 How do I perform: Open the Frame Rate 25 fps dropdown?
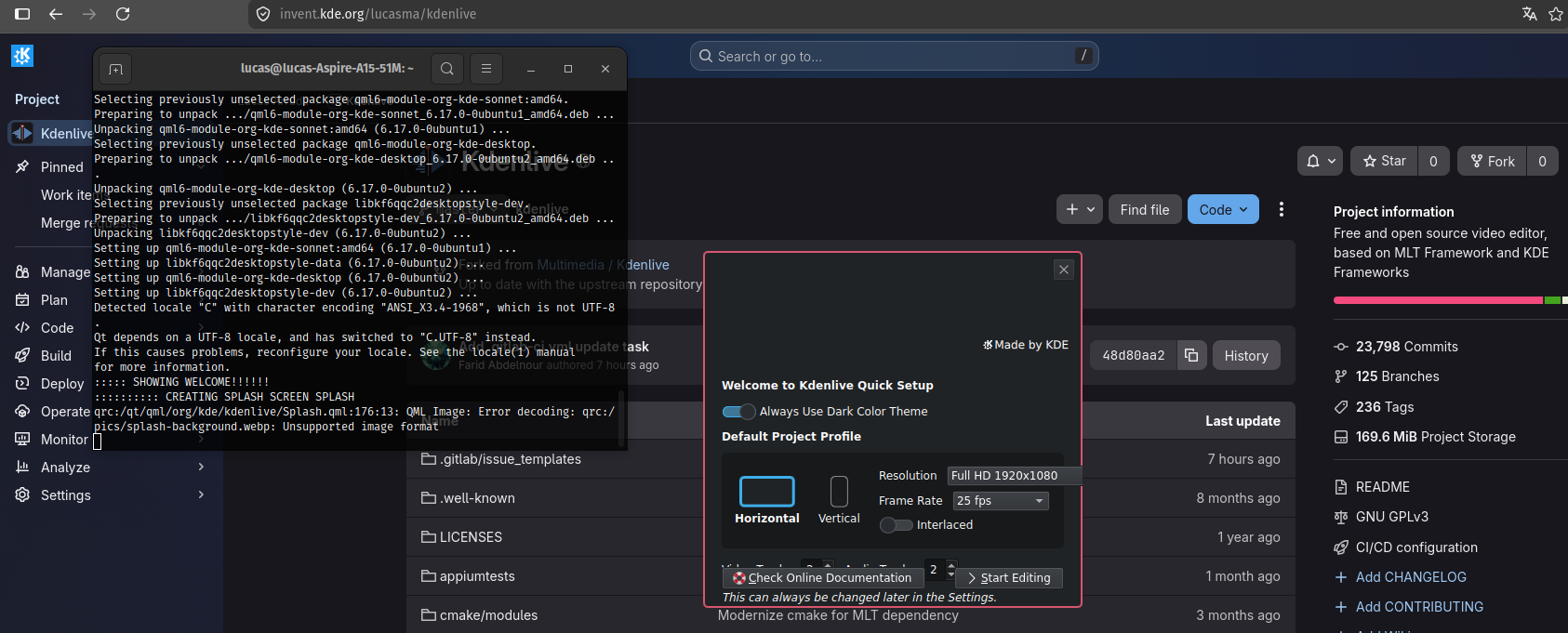(1001, 501)
